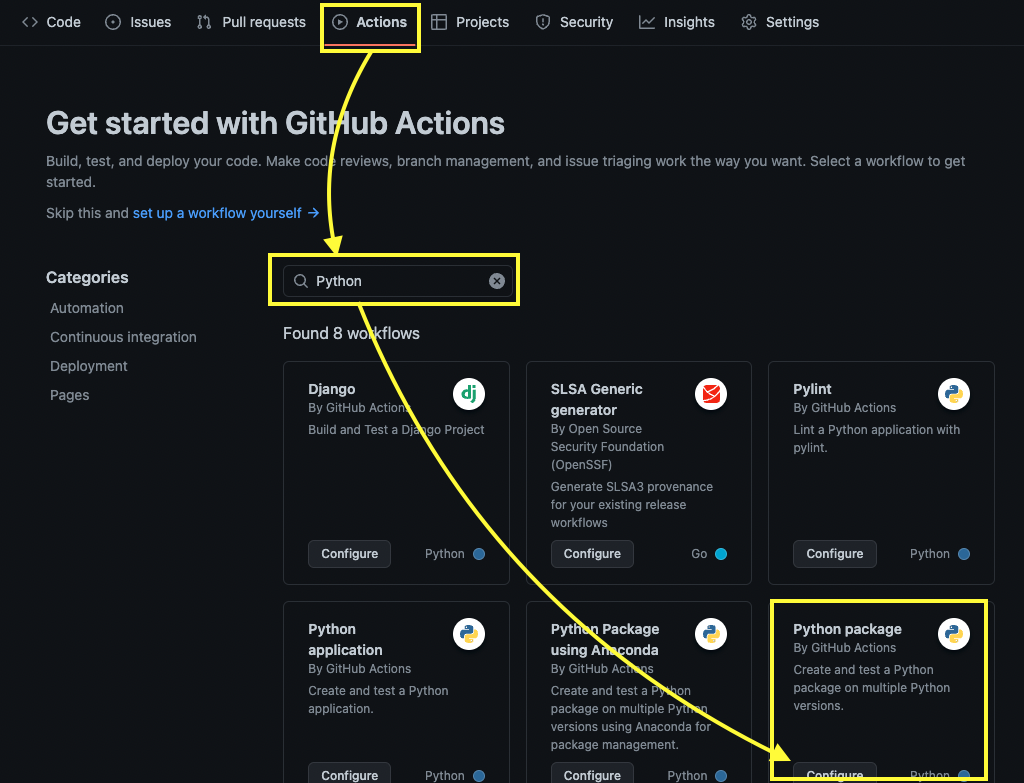1024x783 pixels.
Task: Configure the Pylint workflow
Action: [835, 554]
